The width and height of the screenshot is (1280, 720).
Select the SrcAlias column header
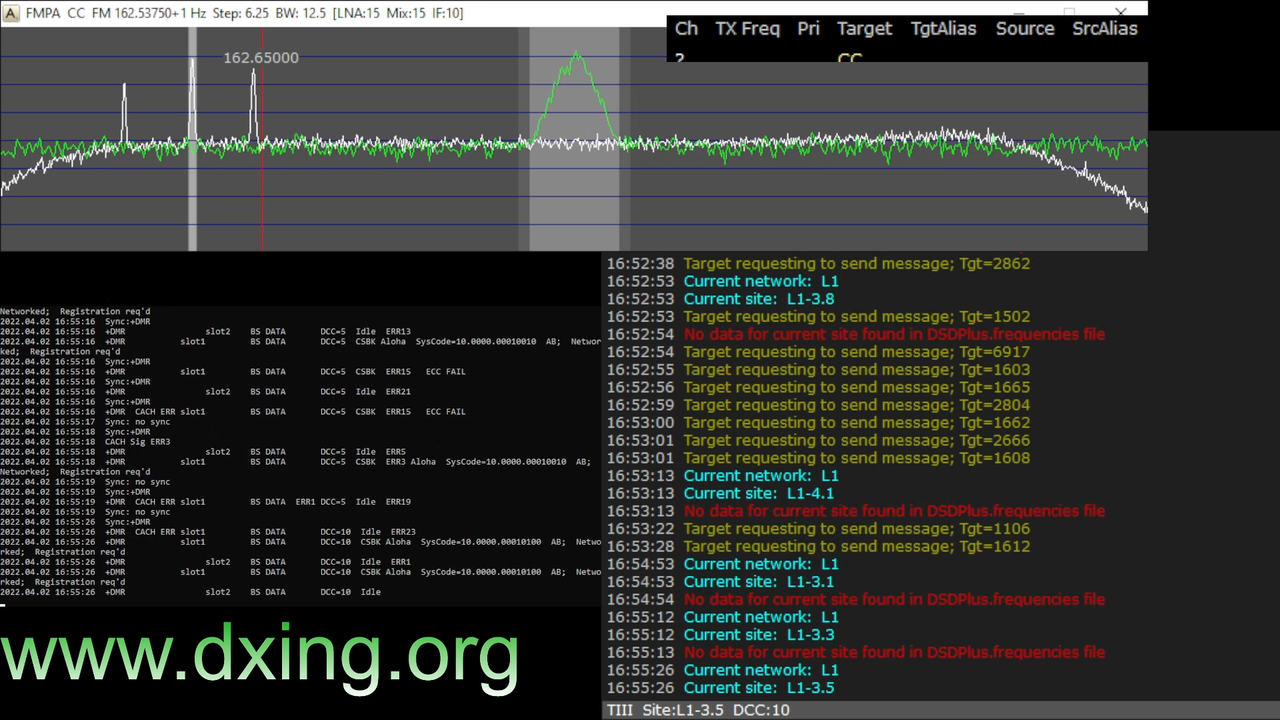click(x=1105, y=28)
